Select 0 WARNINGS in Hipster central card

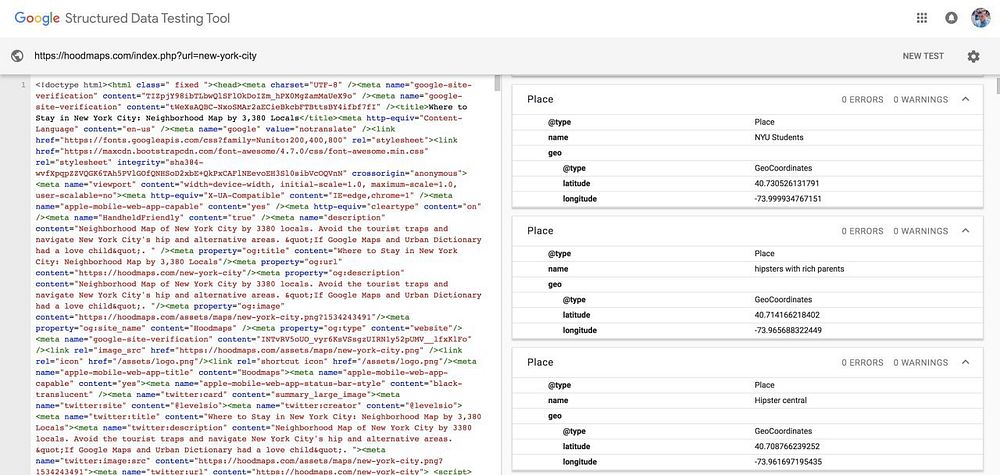point(920,362)
